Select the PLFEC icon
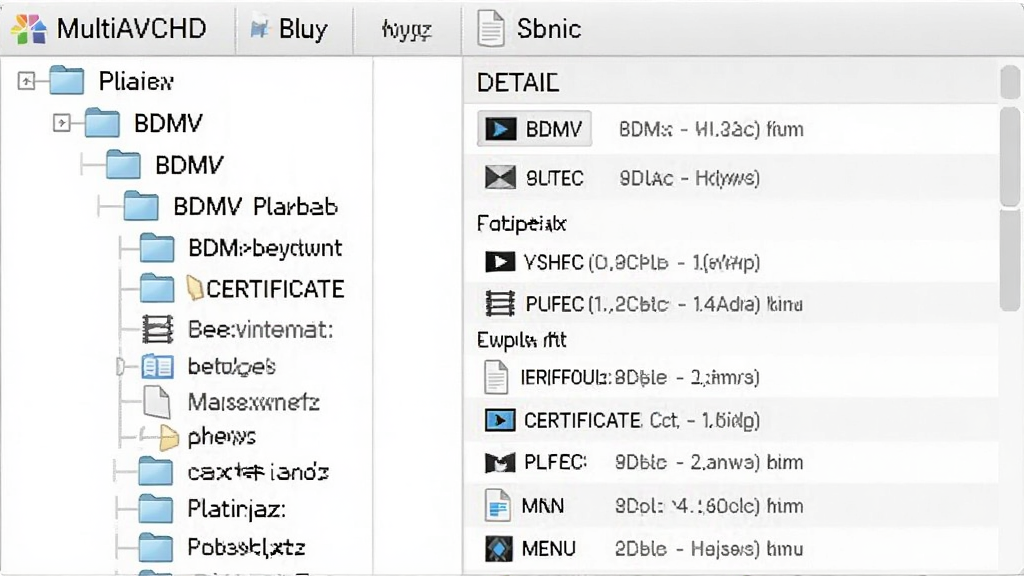 pos(500,462)
